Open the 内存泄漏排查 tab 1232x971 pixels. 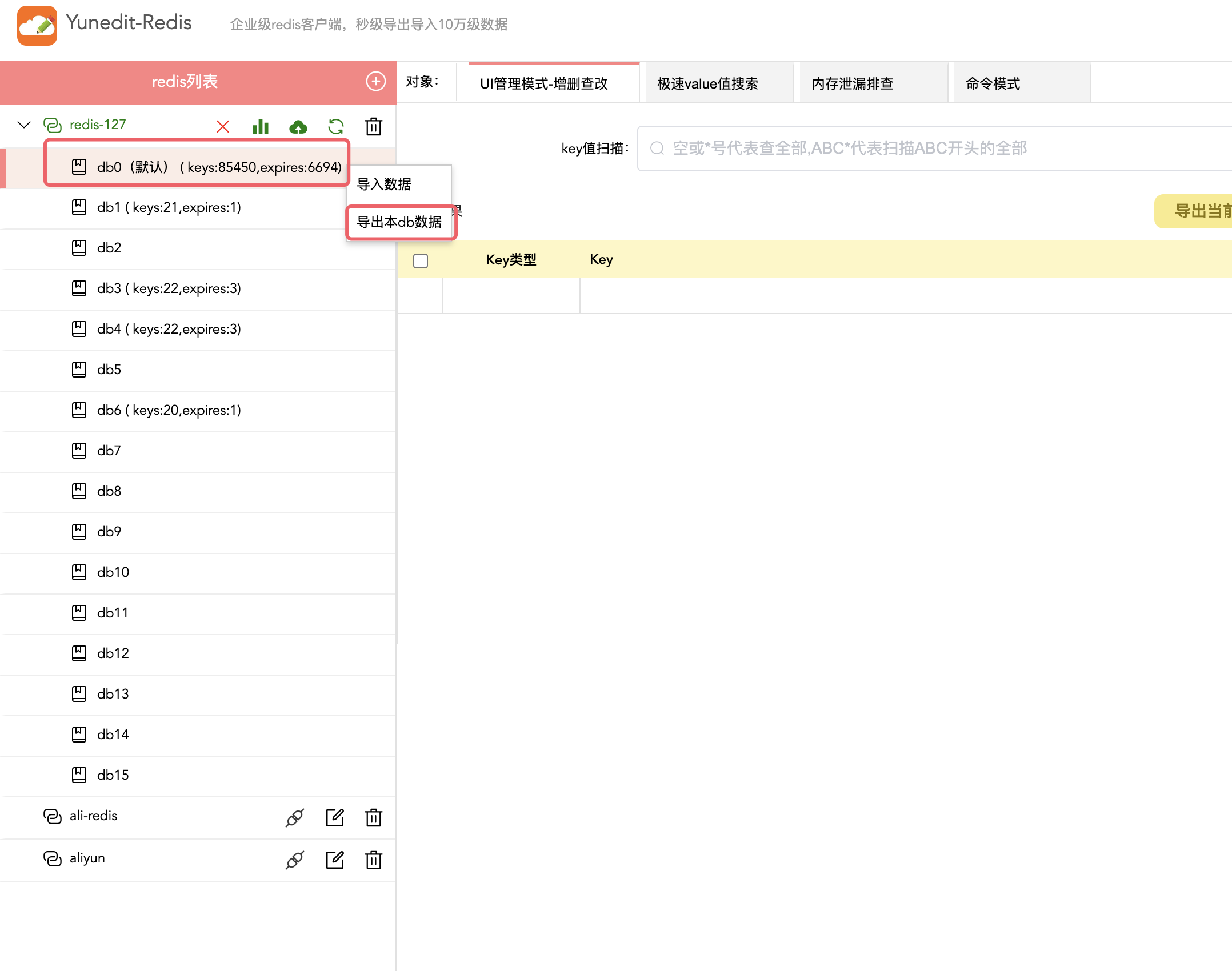pyautogui.click(x=852, y=83)
